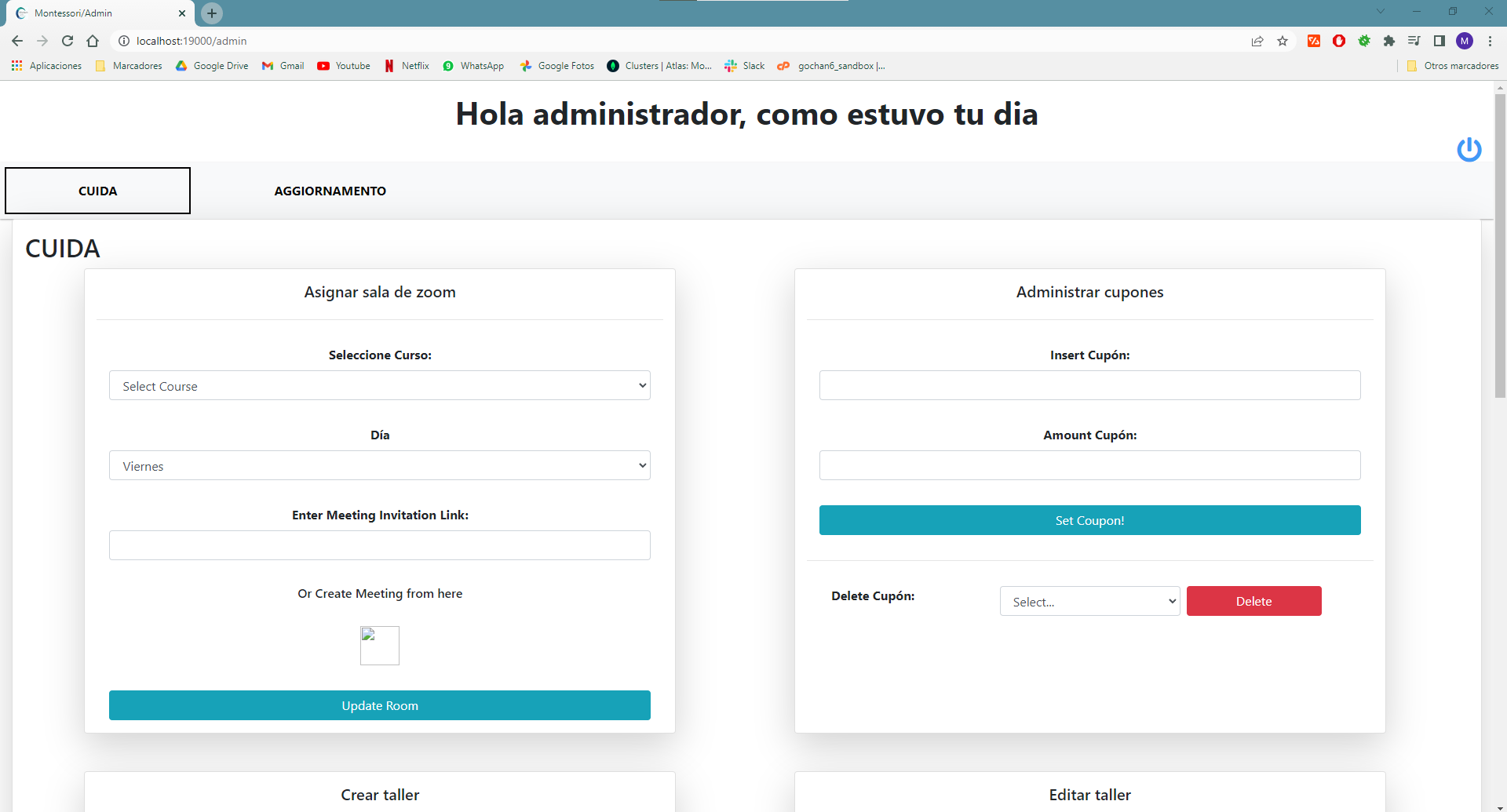This screenshot has width=1507, height=812.
Task: Open Google Fotos bookmark
Action: 557,66
